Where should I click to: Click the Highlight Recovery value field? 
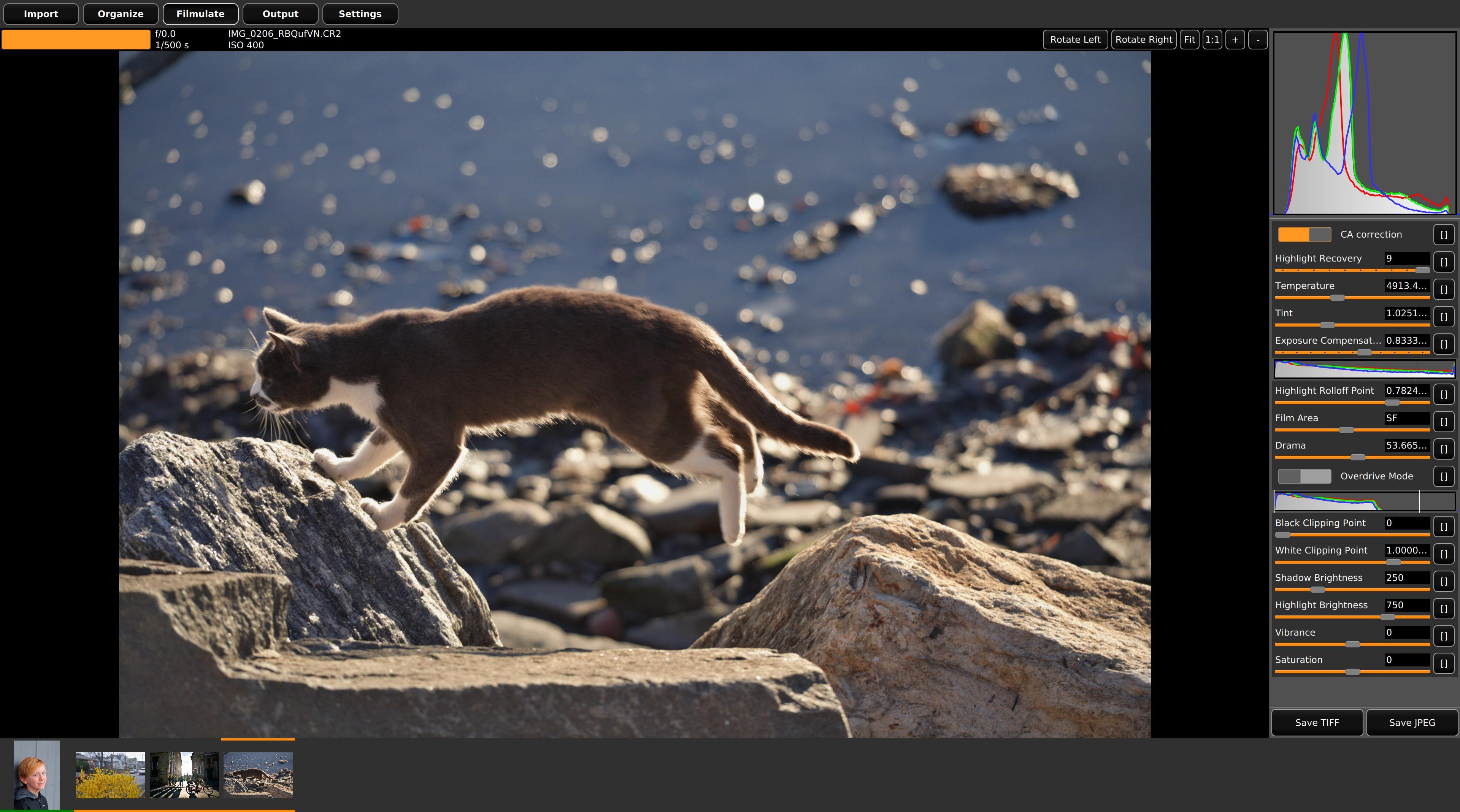click(x=1407, y=259)
